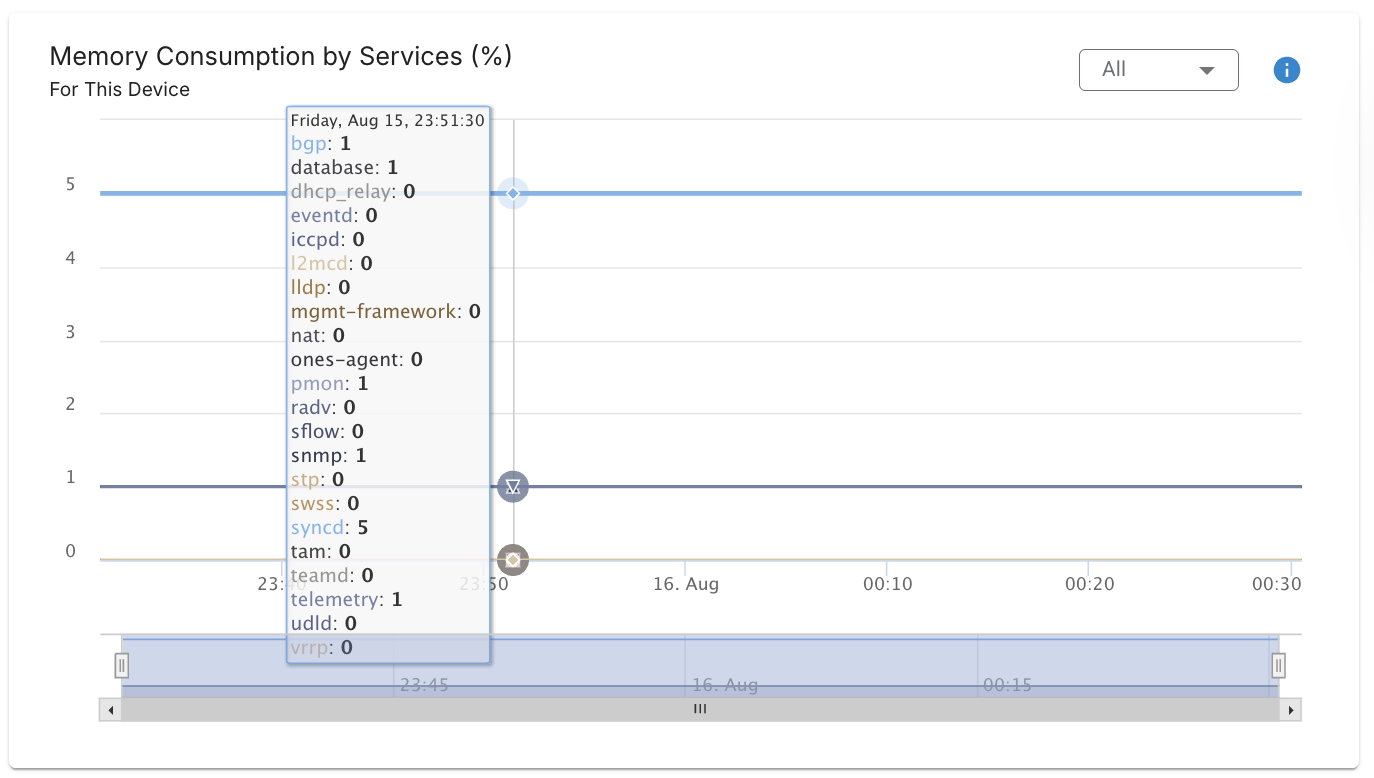
Task: Click the For This Device subtitle
Action: tap(120, 90)
